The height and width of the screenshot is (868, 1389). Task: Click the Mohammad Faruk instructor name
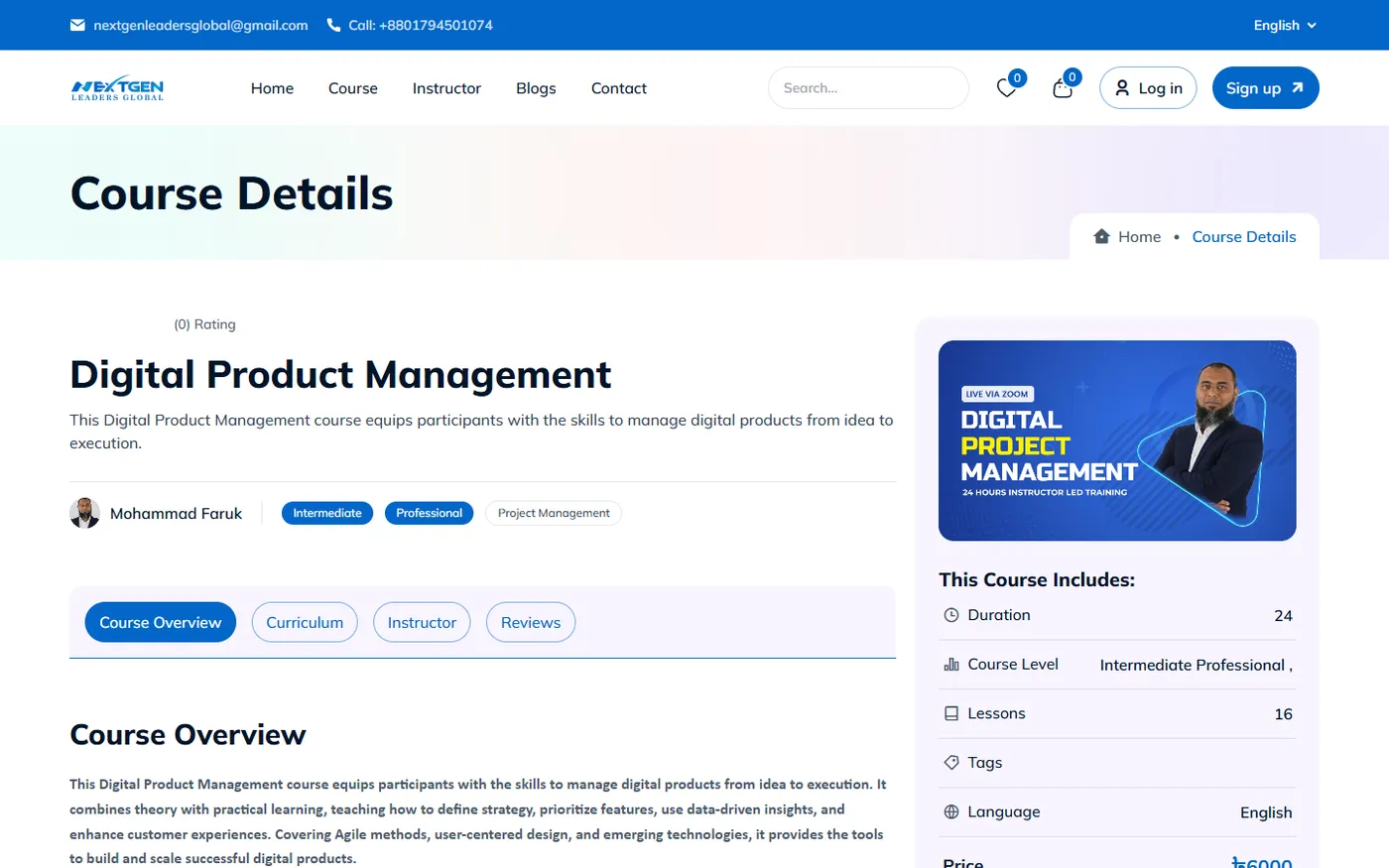(x=176, y=513)
